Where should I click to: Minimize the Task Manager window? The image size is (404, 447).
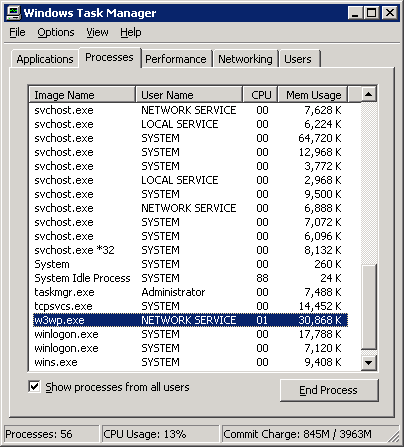pyautogui.click(x=355, y=13)
